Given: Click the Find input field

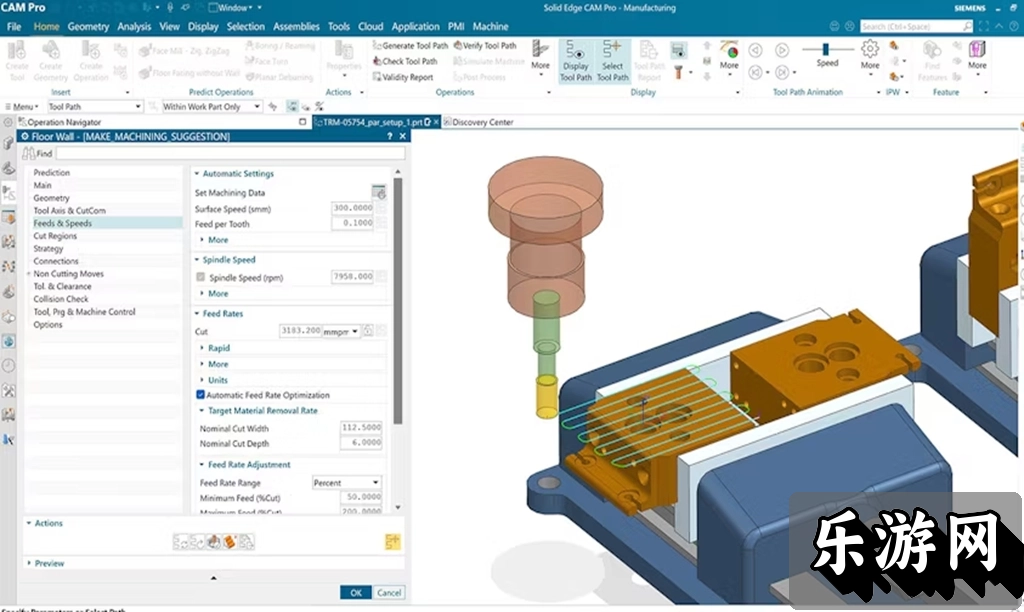Looking at the screenshot, I should point(230,153).
